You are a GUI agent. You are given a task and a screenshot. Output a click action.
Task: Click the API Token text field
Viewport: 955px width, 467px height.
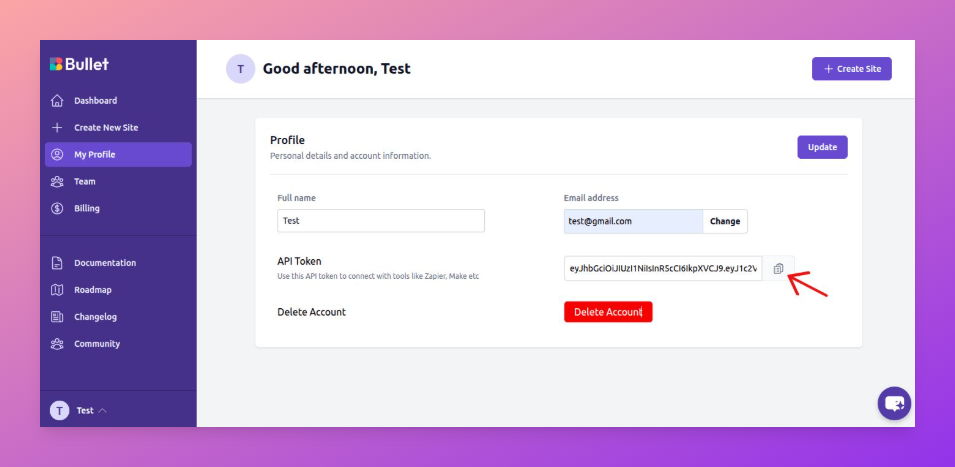663,269
